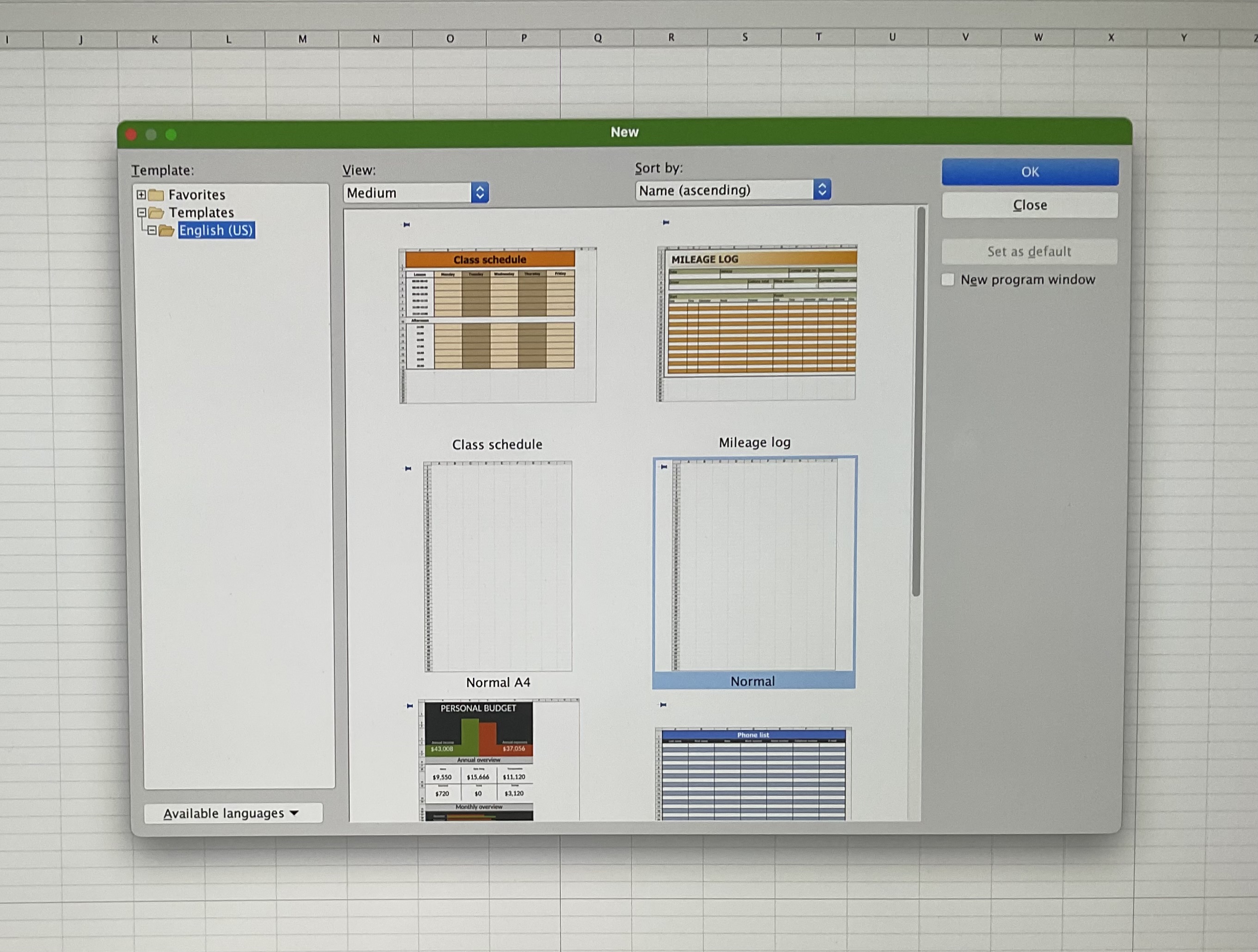The height and width of the screenshot is (952, 1258).
Task: Click pin icon beside Normal A4 template
Action: (x=408, y=468)
